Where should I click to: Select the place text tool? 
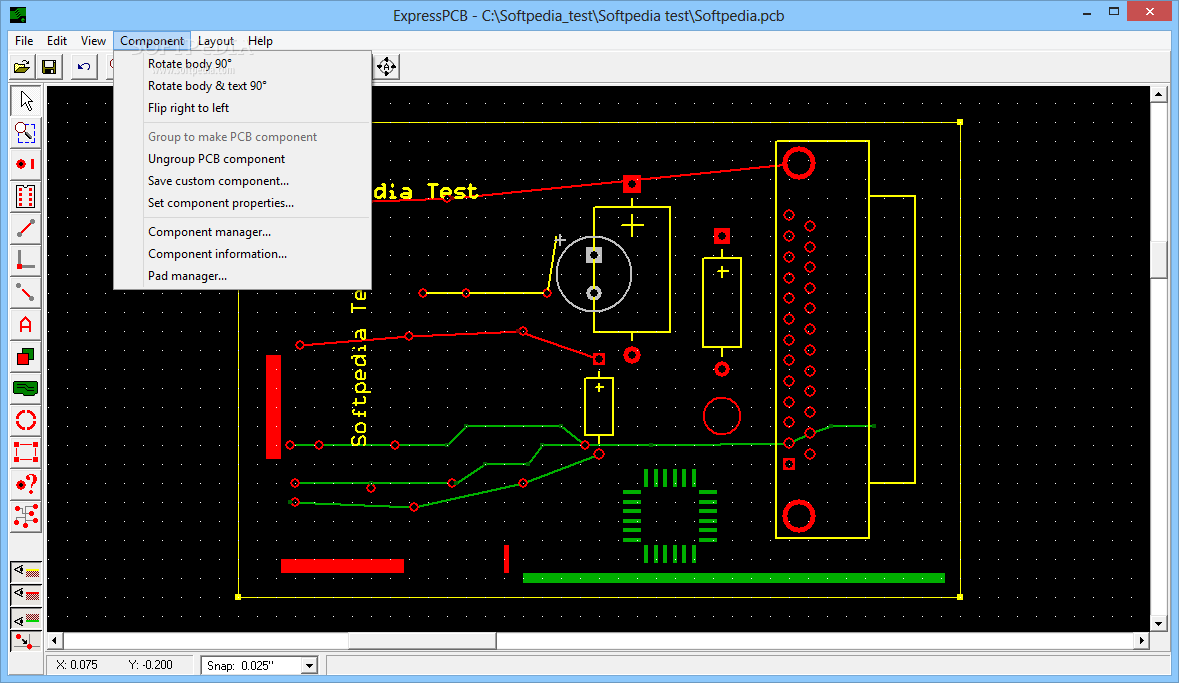tap(26, 324)
